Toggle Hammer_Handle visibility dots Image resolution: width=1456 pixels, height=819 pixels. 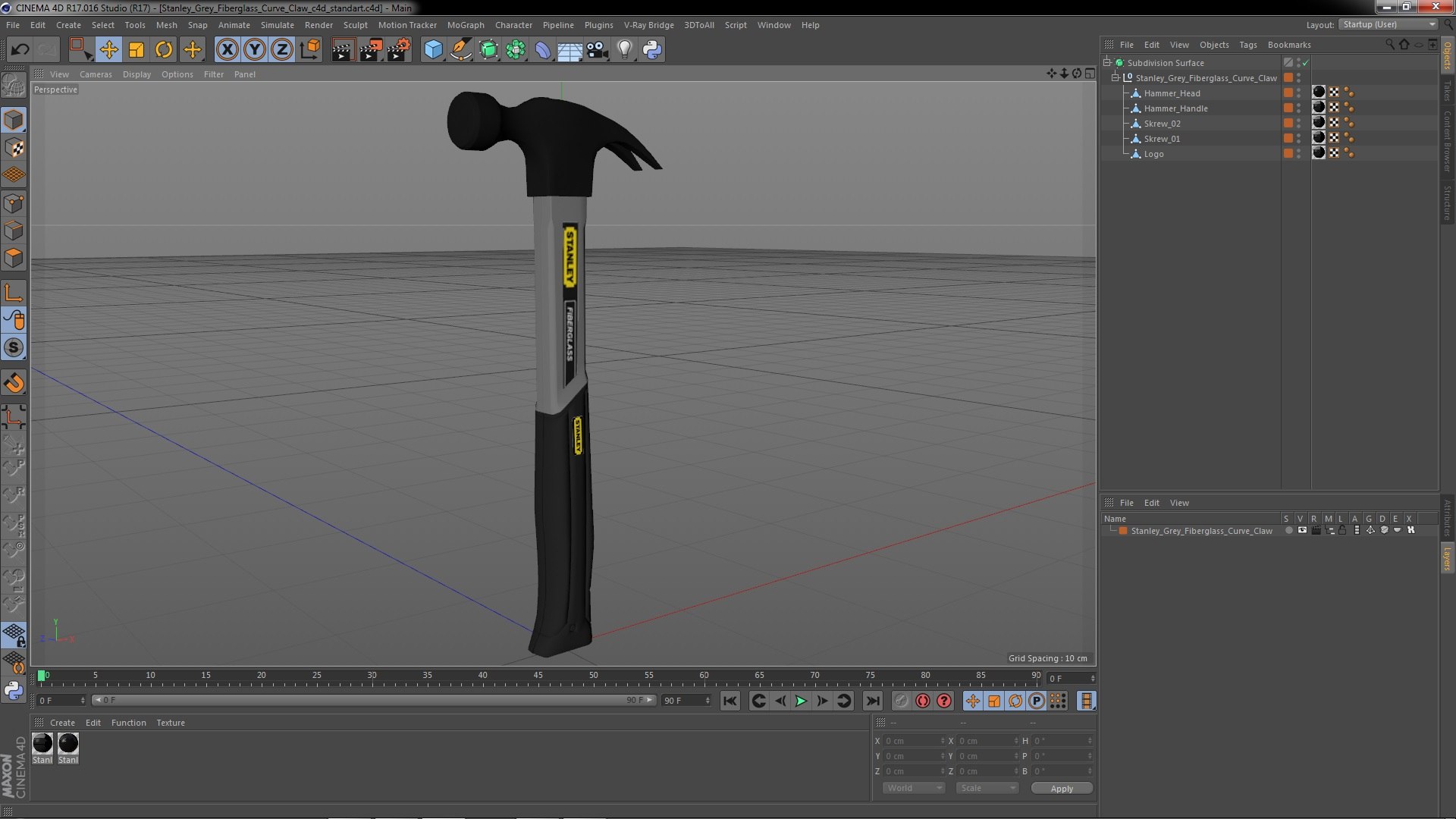(x=1298, y=108)
